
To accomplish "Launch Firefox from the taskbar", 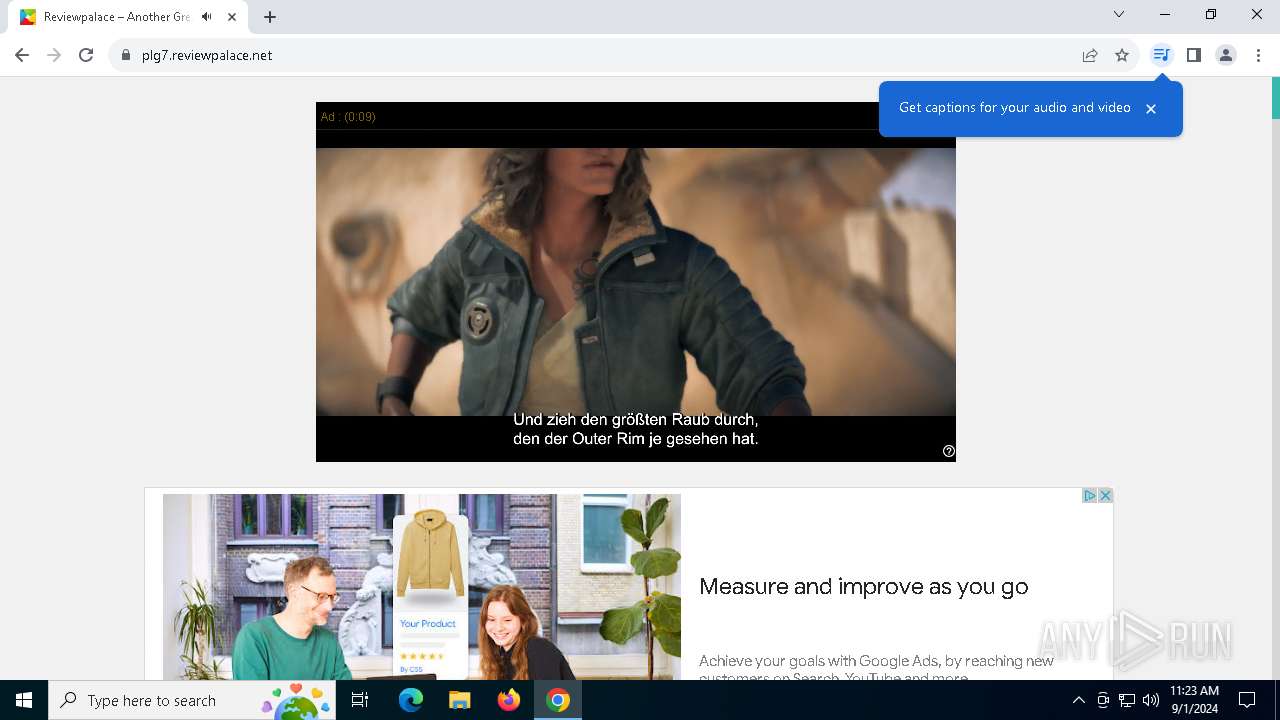I will (509, 700).
